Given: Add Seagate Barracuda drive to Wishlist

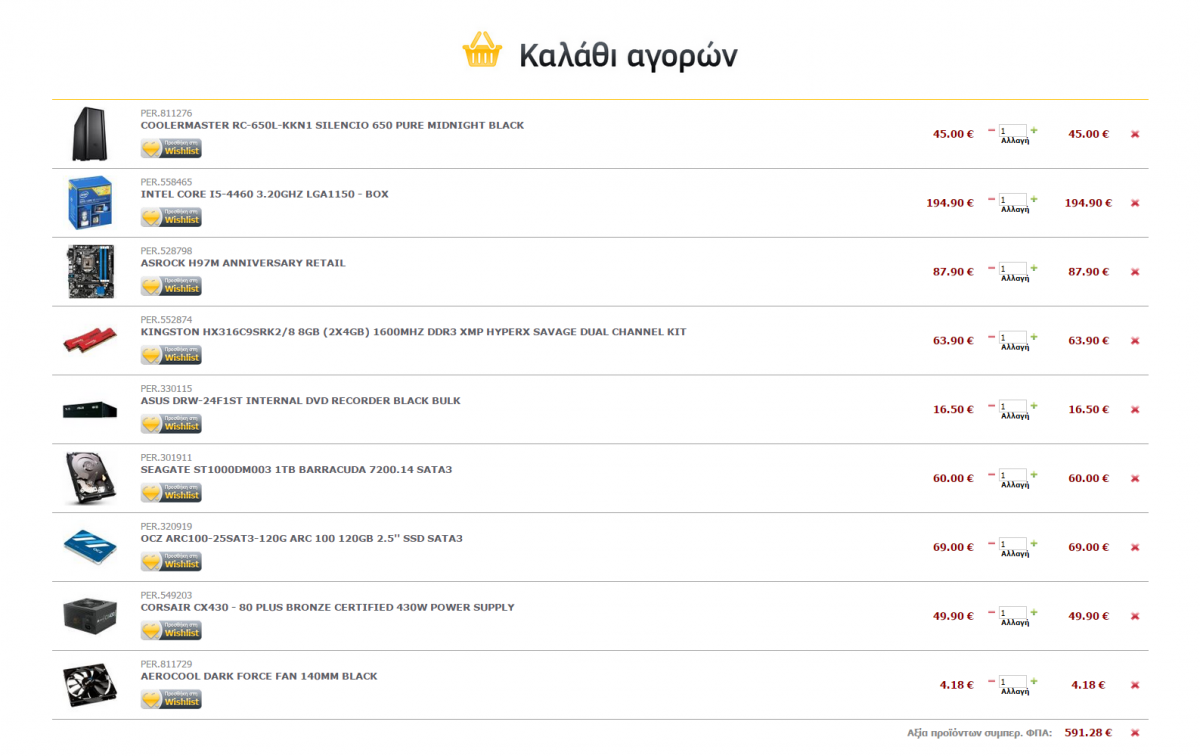Looking at the screenshot, I should point(171,494).
